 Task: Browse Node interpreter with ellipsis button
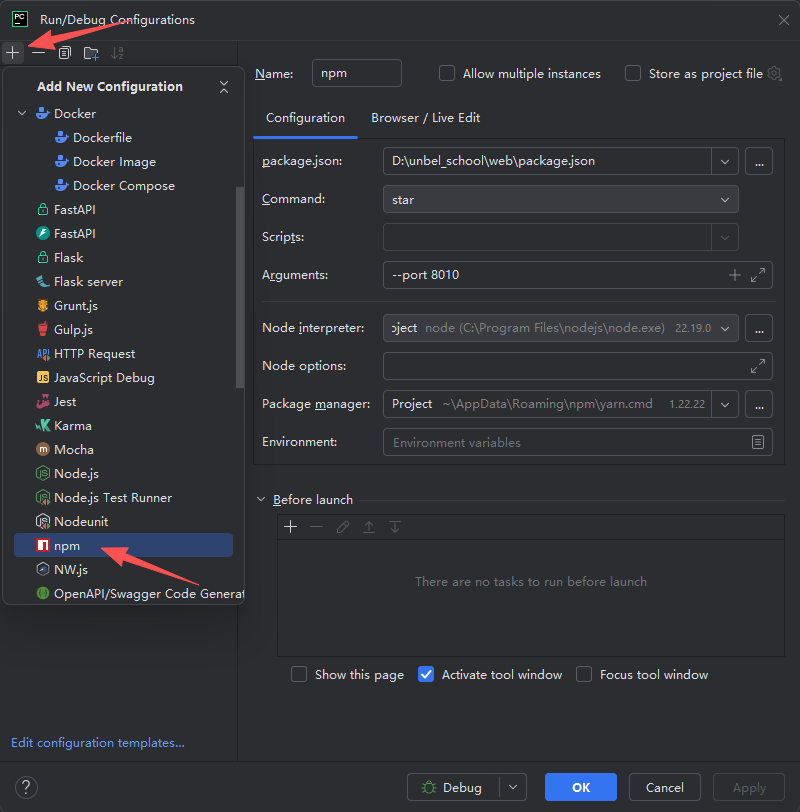759,328
